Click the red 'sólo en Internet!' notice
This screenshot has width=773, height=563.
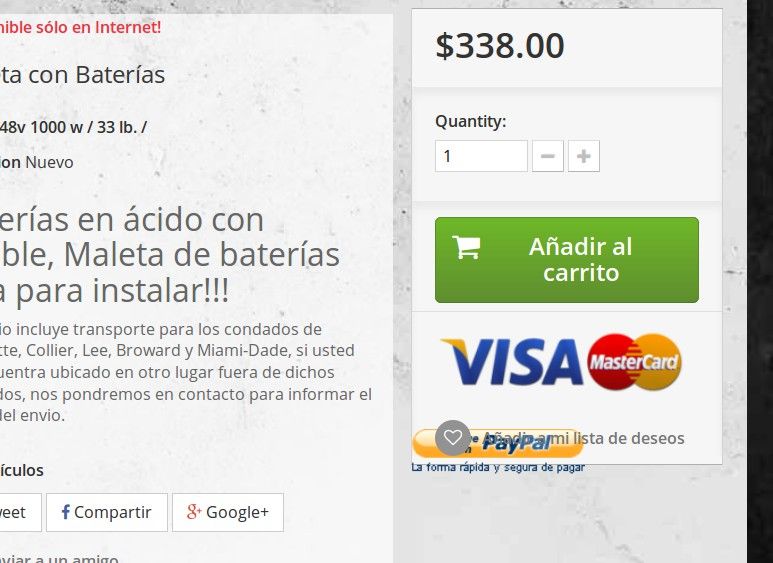[80, 27]
